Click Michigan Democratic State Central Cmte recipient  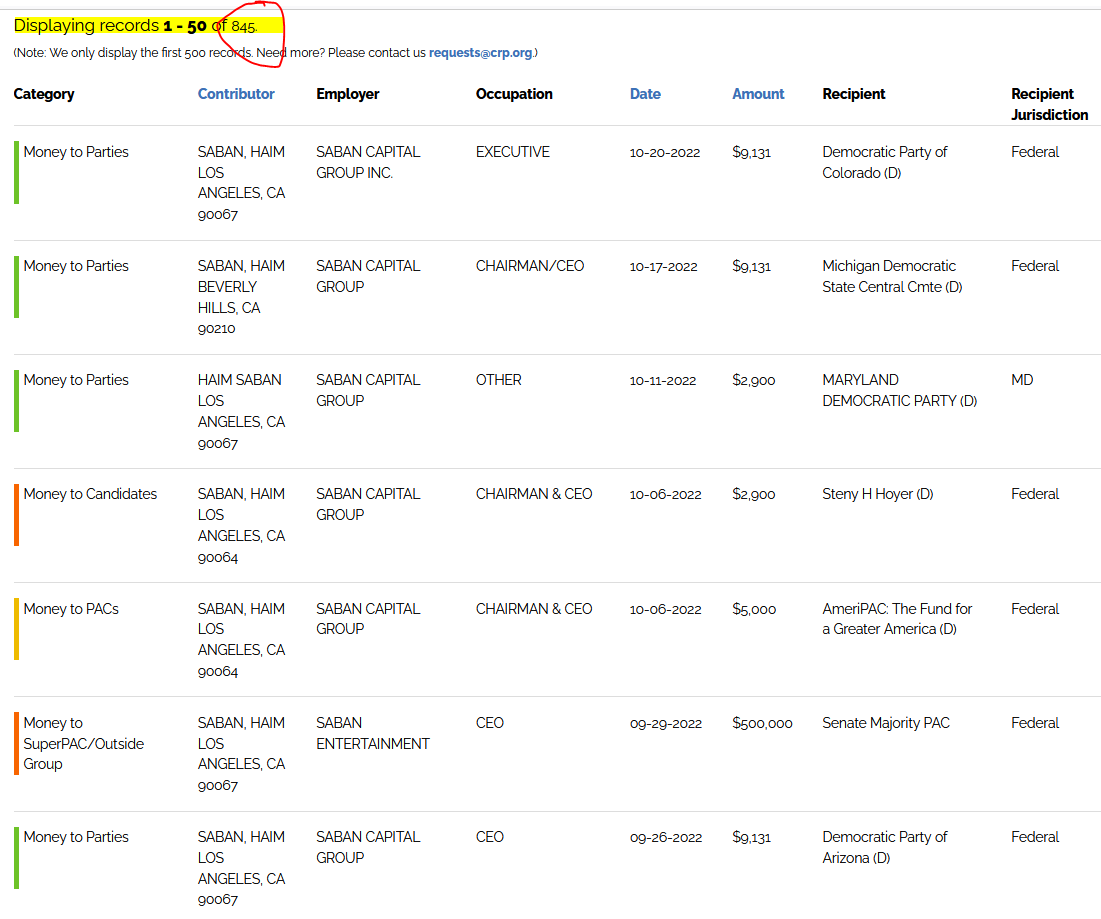(892, 276)
